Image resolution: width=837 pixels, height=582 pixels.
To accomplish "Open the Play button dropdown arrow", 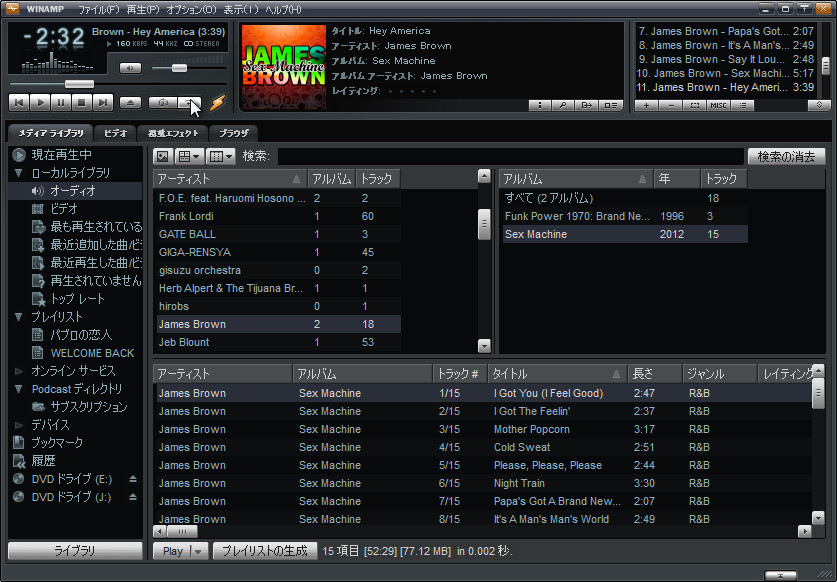I will click(x=198, y=551).
